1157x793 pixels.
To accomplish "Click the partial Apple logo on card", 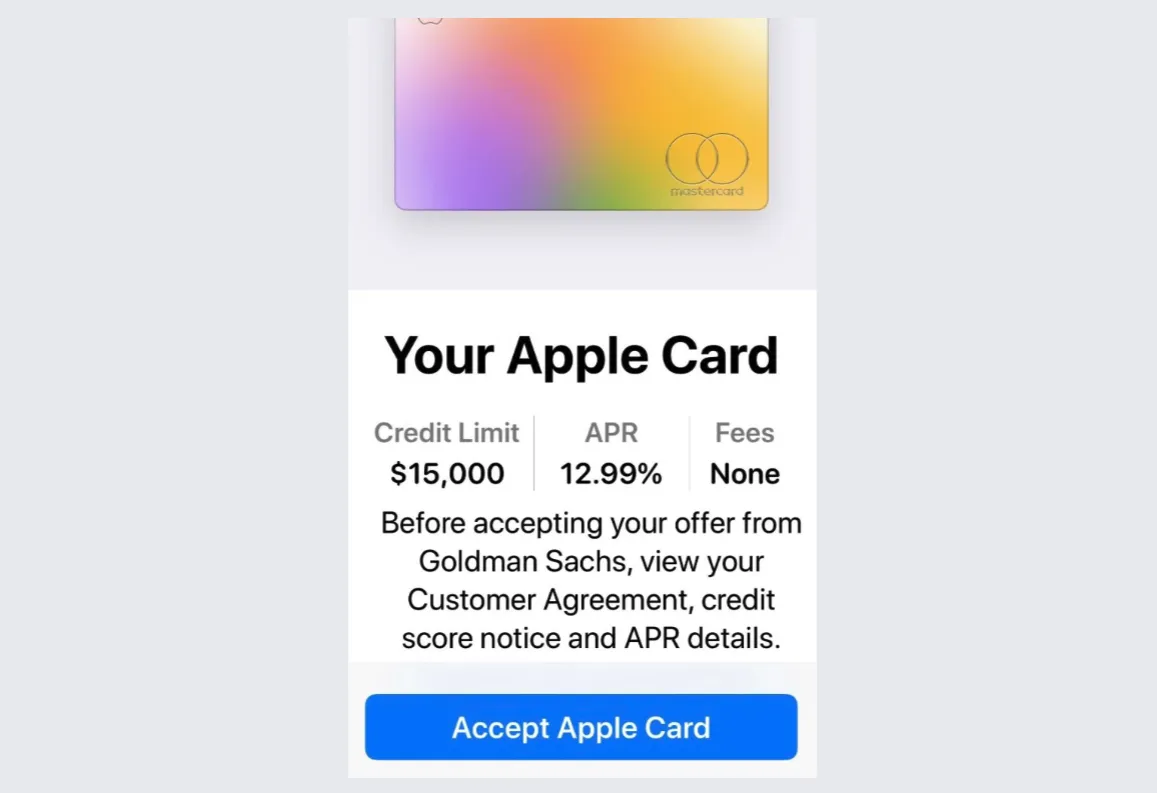I will tap(429, 21).
